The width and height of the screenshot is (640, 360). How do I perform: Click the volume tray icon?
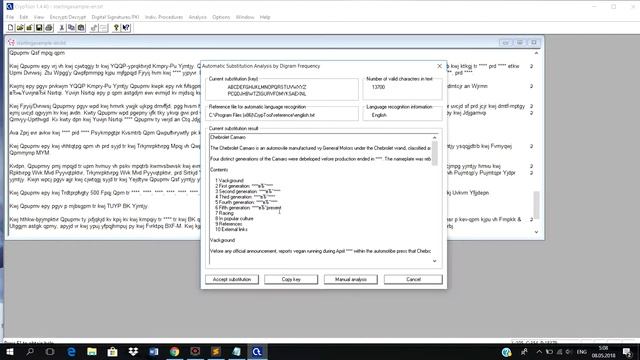[569, 352]
